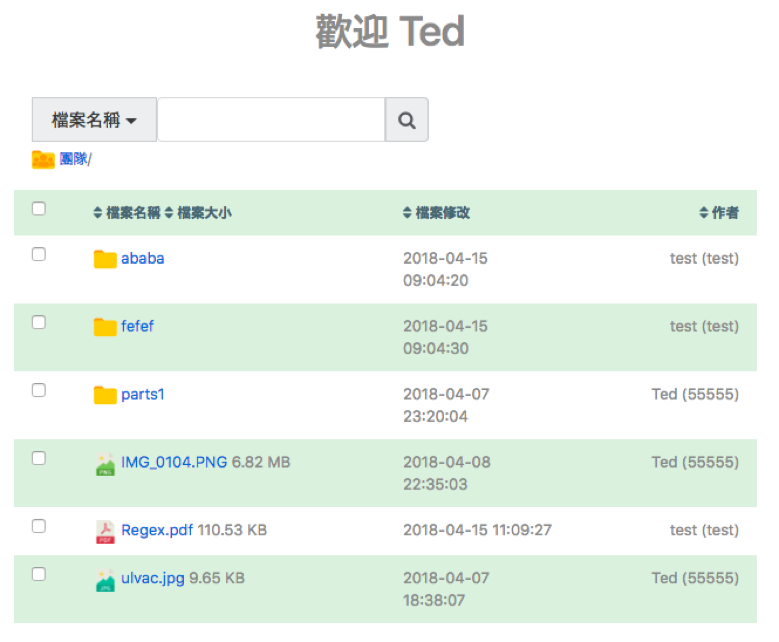Screen dimensions: 779x642
Task: Click the IMG_0104.PNG image file icon
Action: pos(105,463)
